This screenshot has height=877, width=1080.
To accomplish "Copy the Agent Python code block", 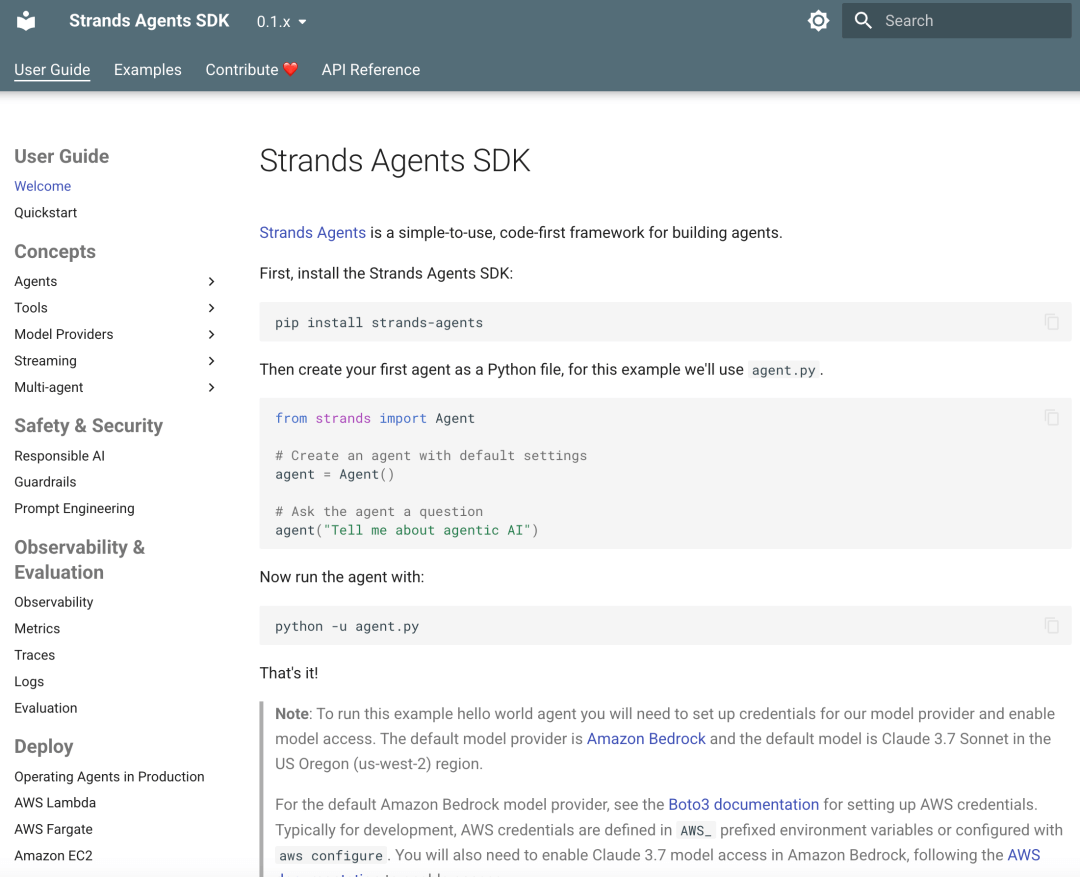I will (1051, 418).
